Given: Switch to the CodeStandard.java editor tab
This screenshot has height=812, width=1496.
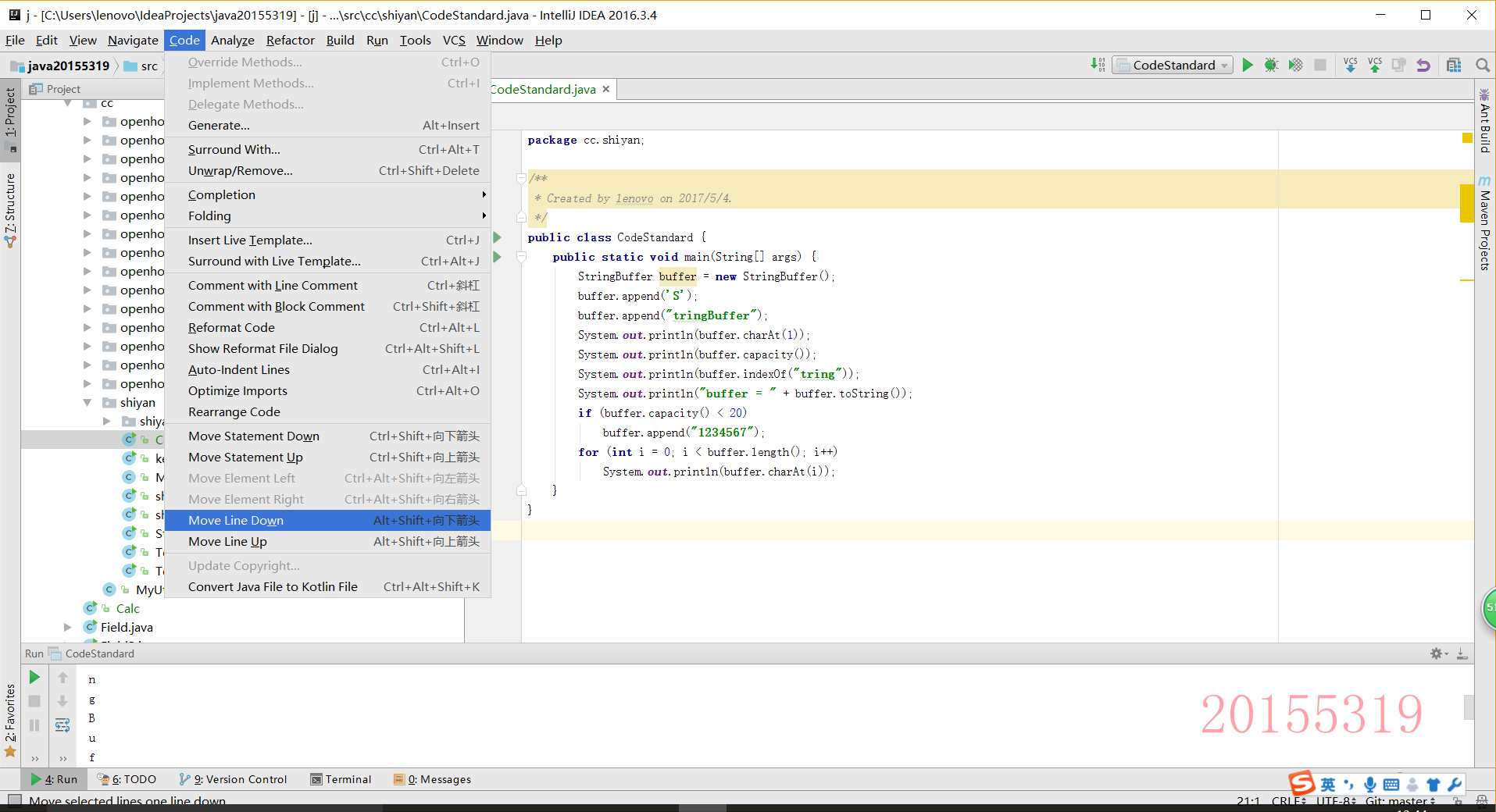Looking at the screenshot, I should [x=543, y=89].
